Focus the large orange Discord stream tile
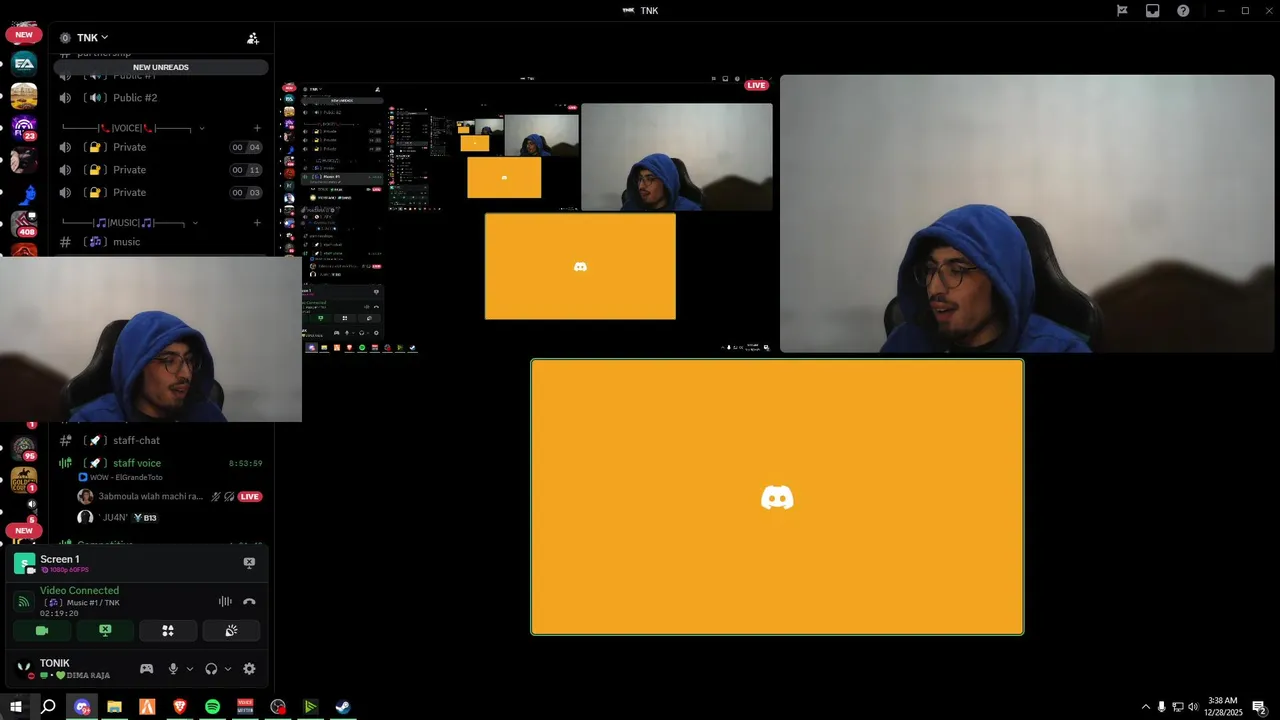Screen dimensions: 1280x720 (x=777, y=497)
